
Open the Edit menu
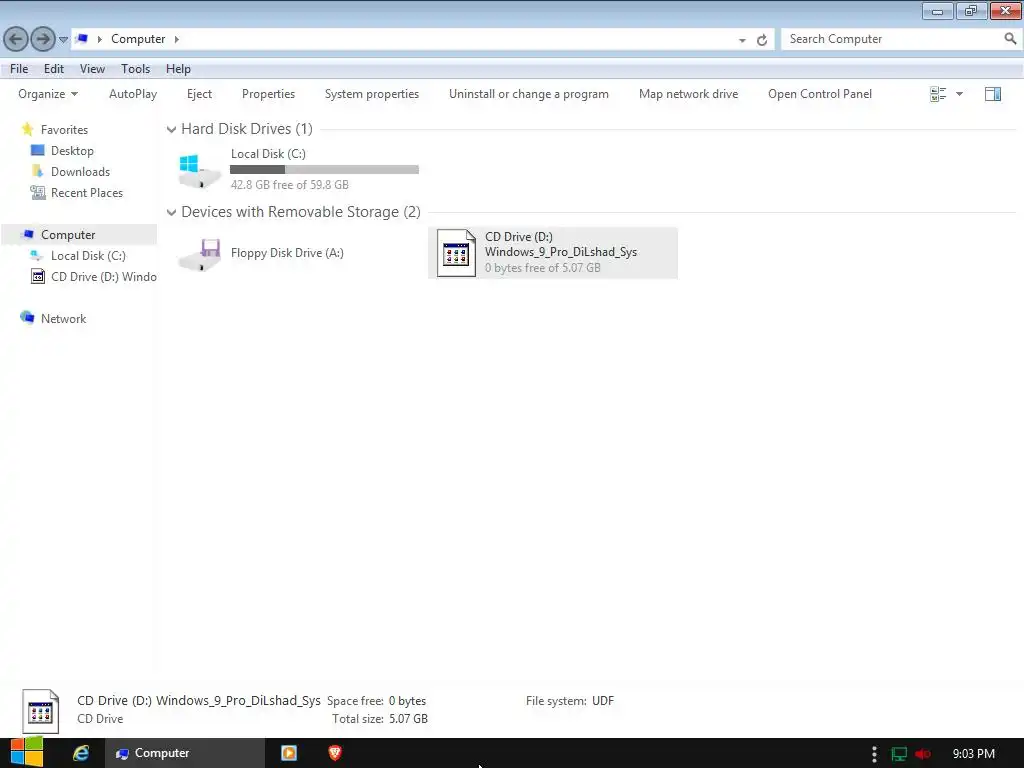[54, 69]
